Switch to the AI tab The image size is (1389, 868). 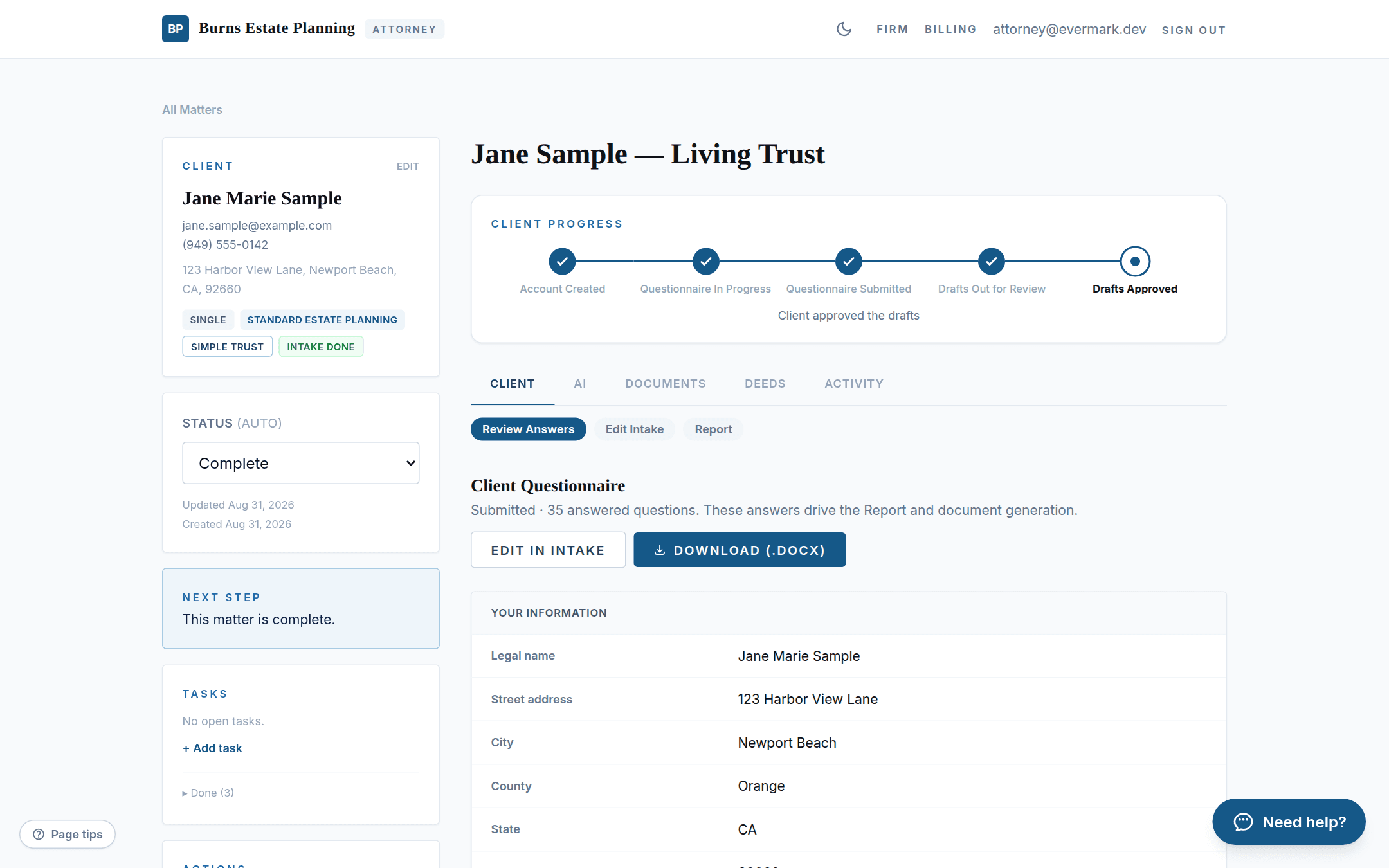pyautogui.click(x=580, y=384)
